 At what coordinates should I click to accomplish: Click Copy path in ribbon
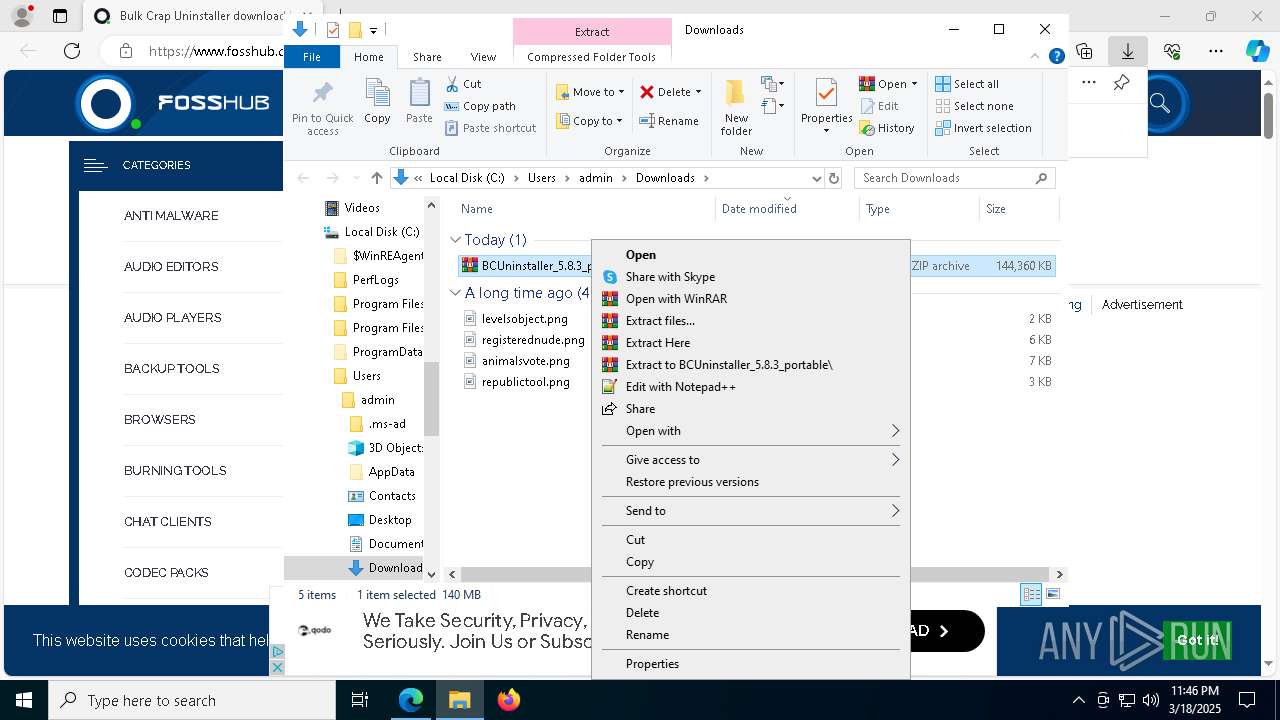(480, 106)
